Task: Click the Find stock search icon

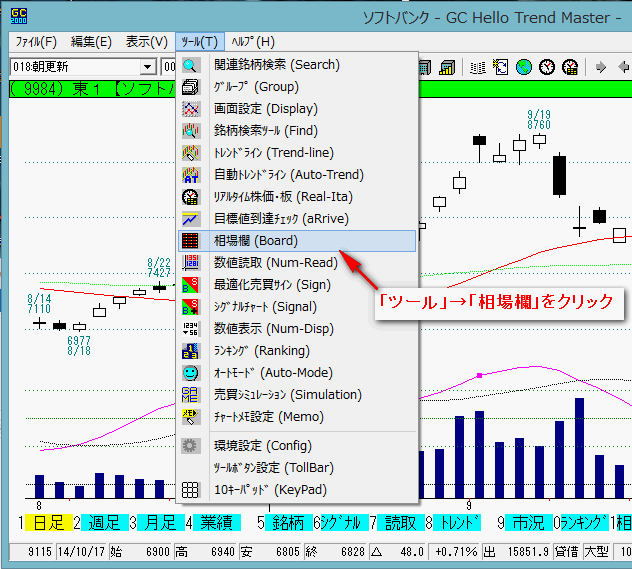Action: [x=190, y=131]
